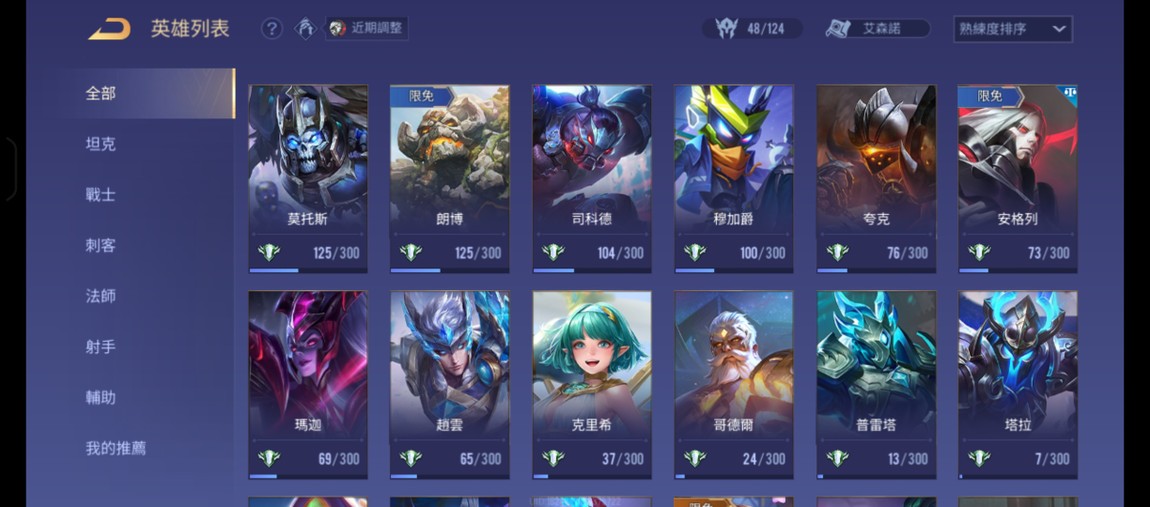Switch to the 刺客 category
The image size is (1150, 507).
point(100,245)
